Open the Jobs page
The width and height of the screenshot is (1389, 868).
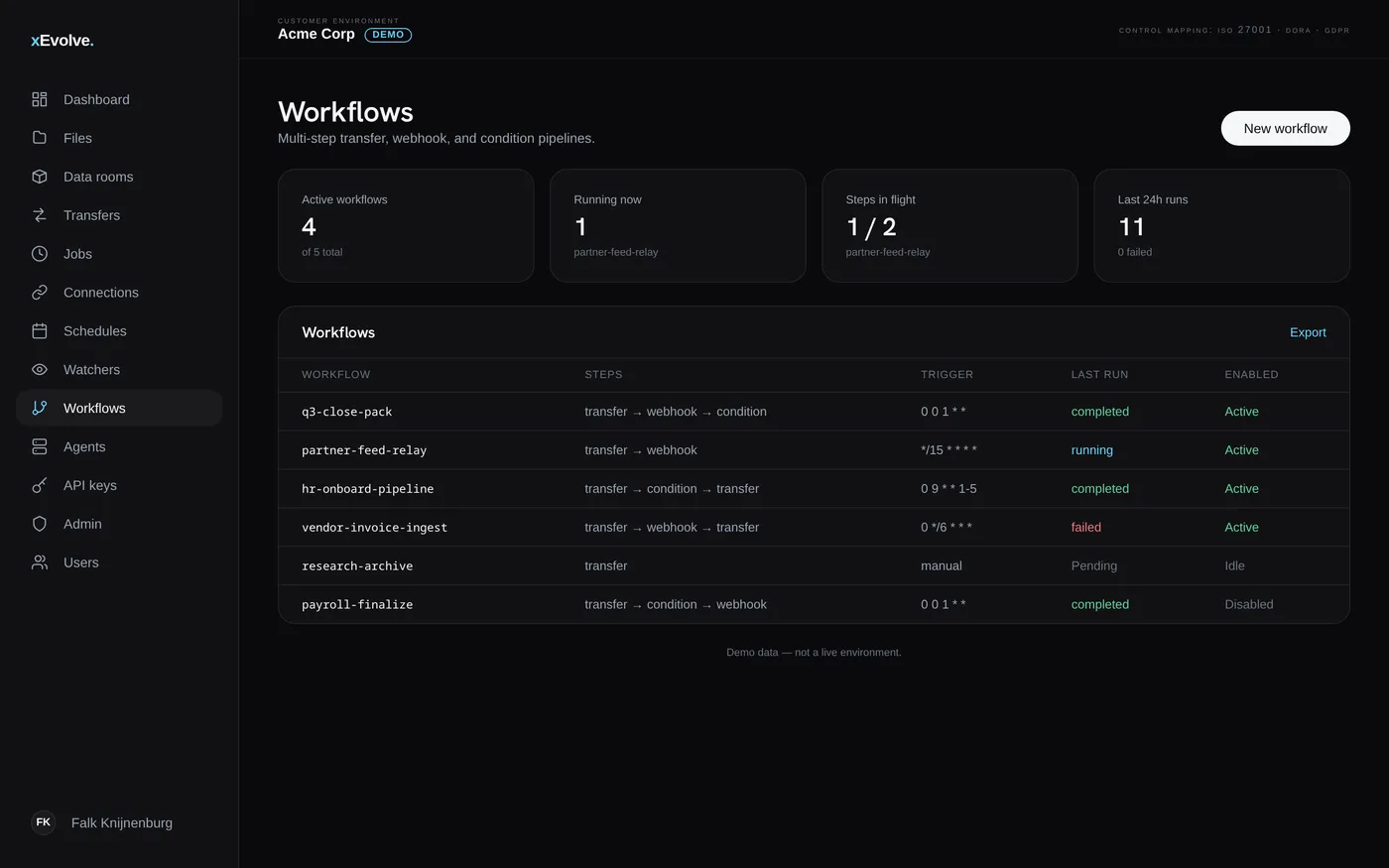(x=119, y=254)
